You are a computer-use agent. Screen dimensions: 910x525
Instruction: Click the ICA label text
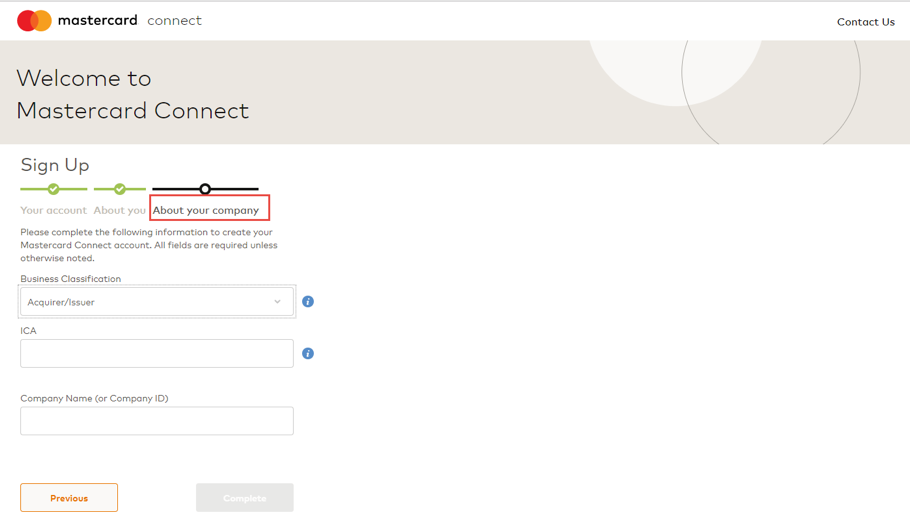coord(28,331)
